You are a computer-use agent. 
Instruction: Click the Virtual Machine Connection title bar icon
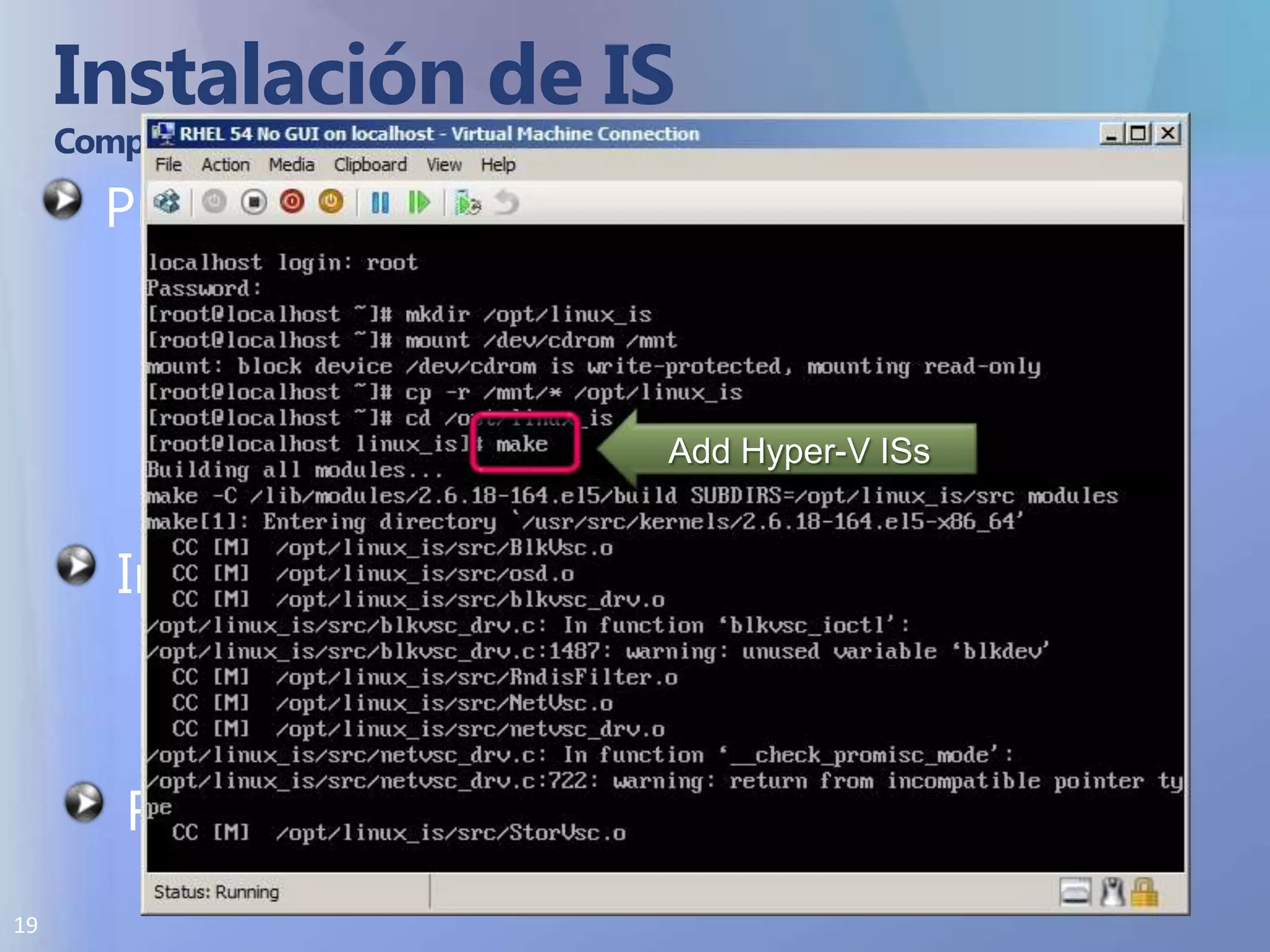[164, 133]
